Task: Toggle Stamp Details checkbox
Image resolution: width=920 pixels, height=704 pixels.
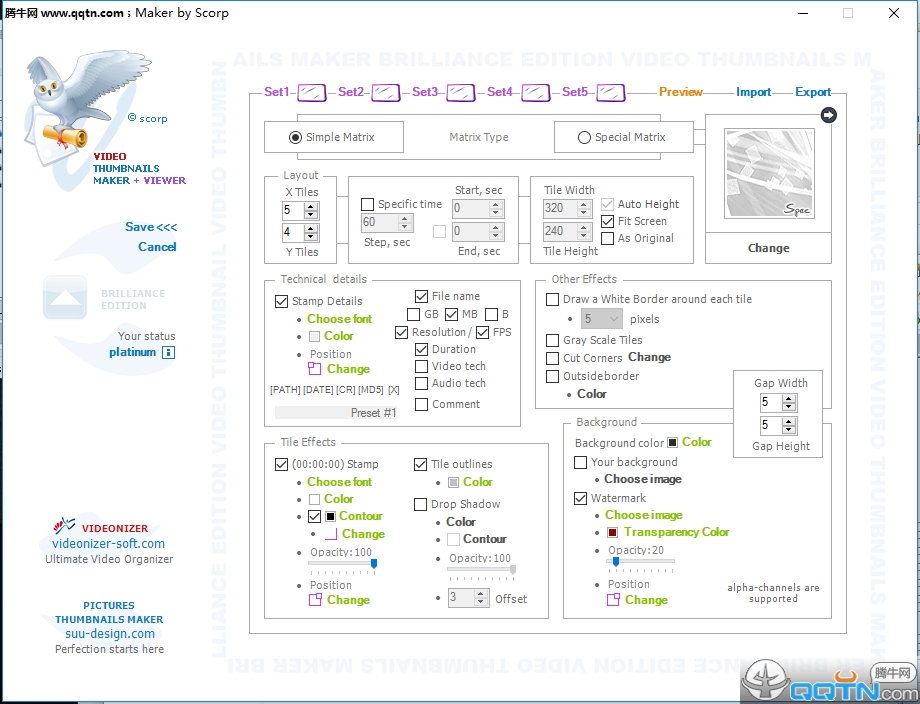Action: coord(282,302)
